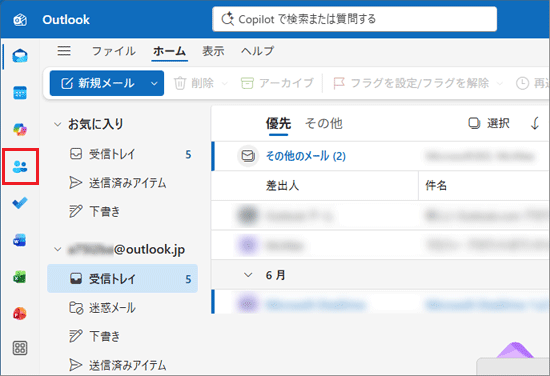The width and height of the screenshot is (550, 376).
Task: Click the アーカイブ archive box icon
Action: 247,83
